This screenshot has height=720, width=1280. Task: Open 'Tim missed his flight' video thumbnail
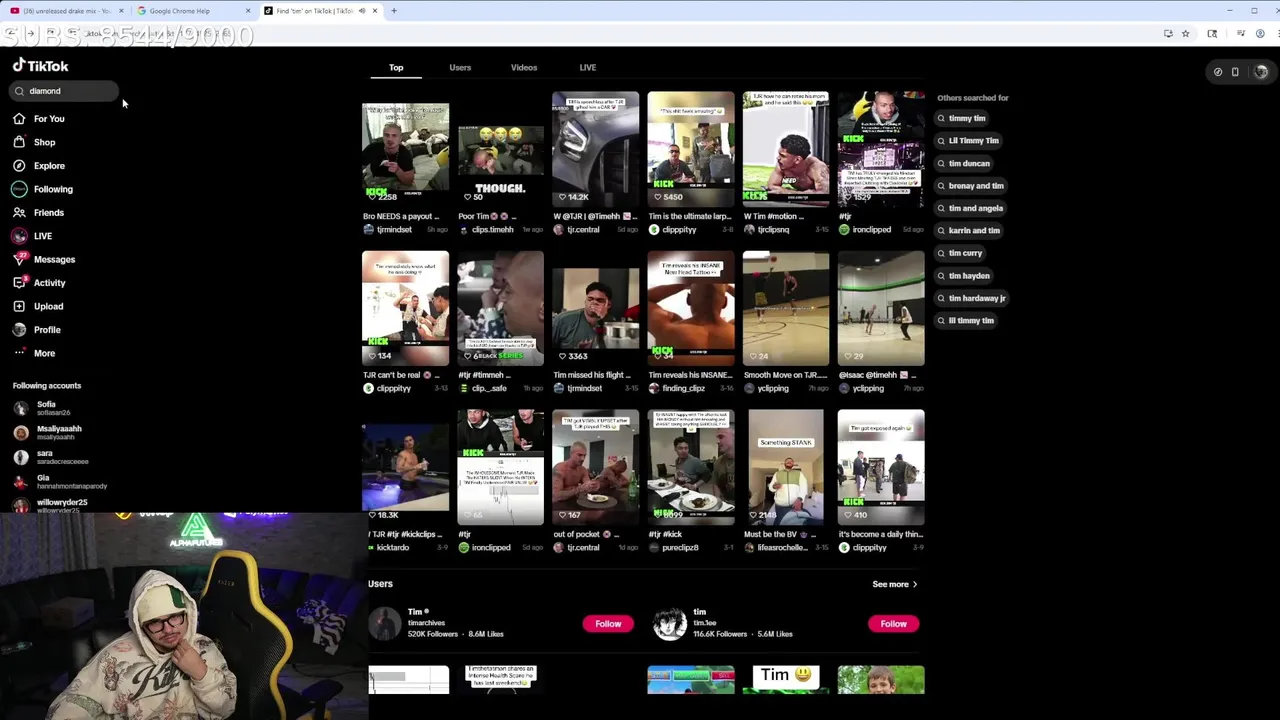click(x=595, y=308)
